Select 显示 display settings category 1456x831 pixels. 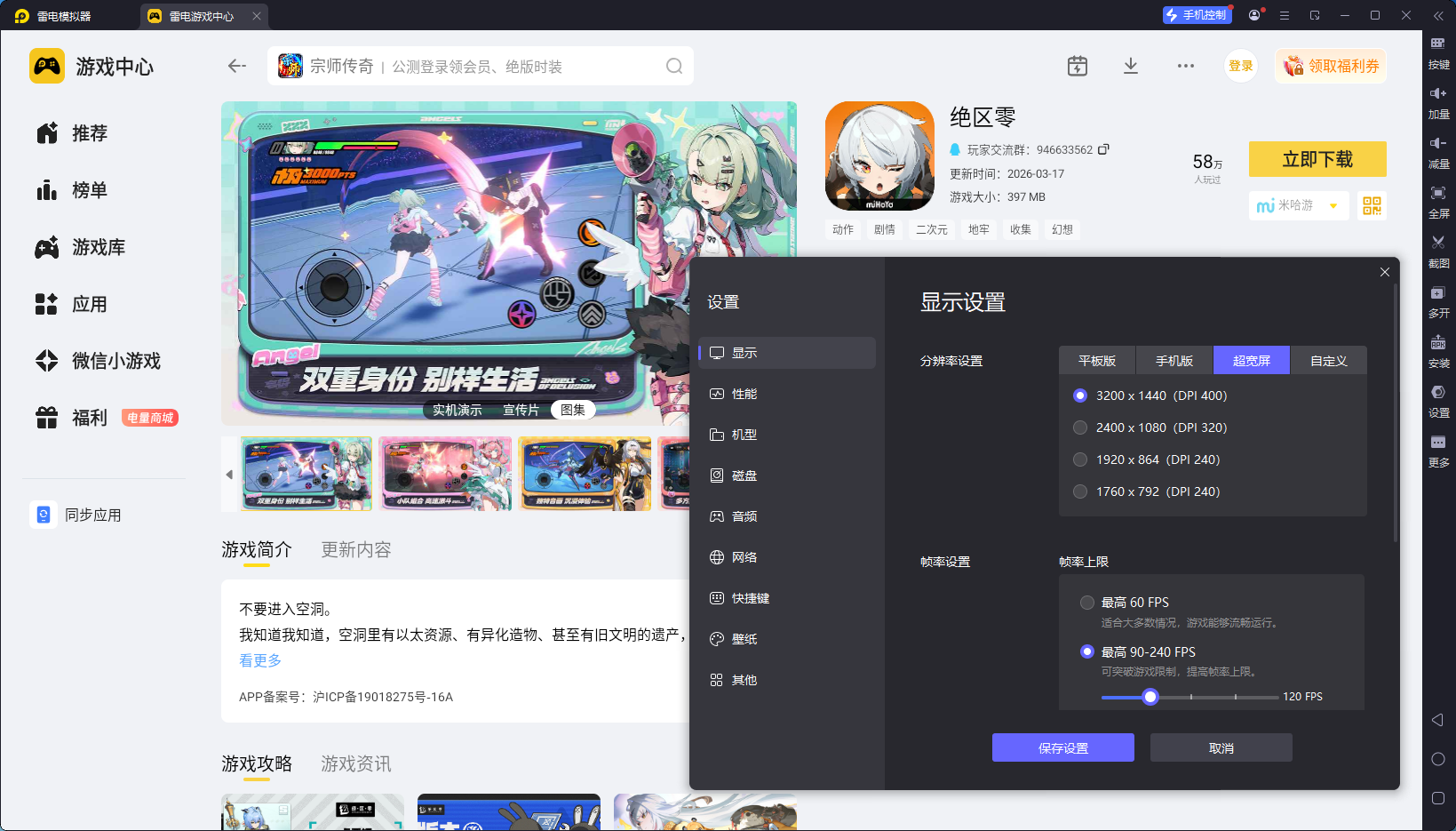pos(787,353)
